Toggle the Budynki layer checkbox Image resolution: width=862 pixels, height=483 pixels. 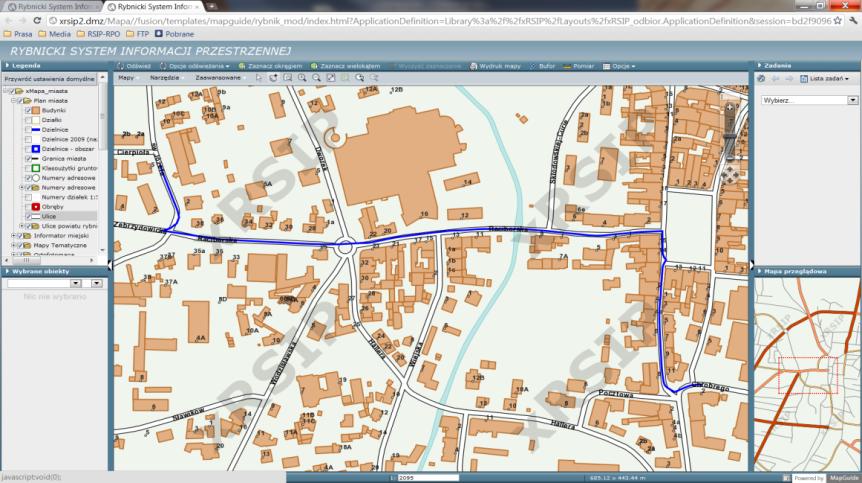pos(28,110)
